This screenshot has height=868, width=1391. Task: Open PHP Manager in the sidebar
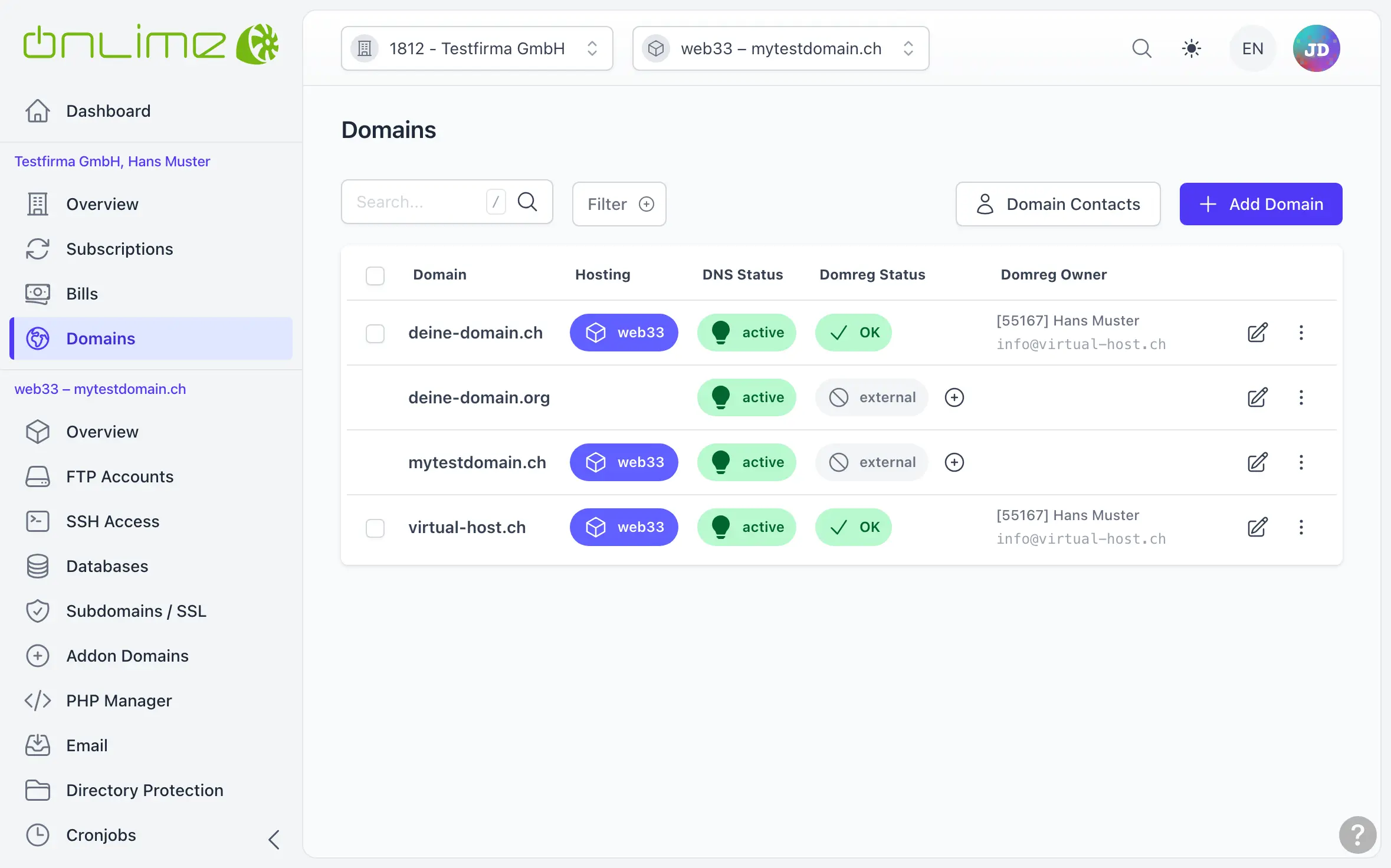[x=151, y=701]
